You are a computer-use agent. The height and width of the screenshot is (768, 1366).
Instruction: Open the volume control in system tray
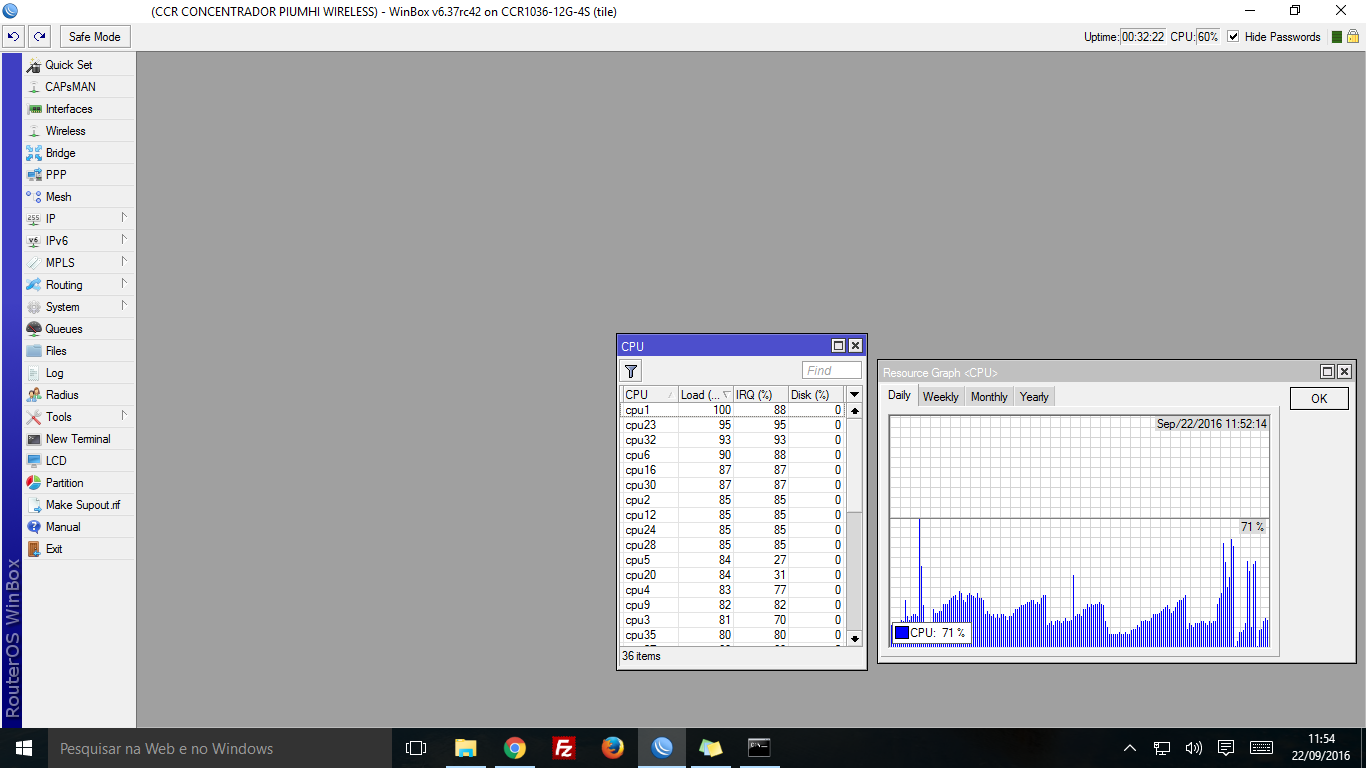(x=1193, y=748)
